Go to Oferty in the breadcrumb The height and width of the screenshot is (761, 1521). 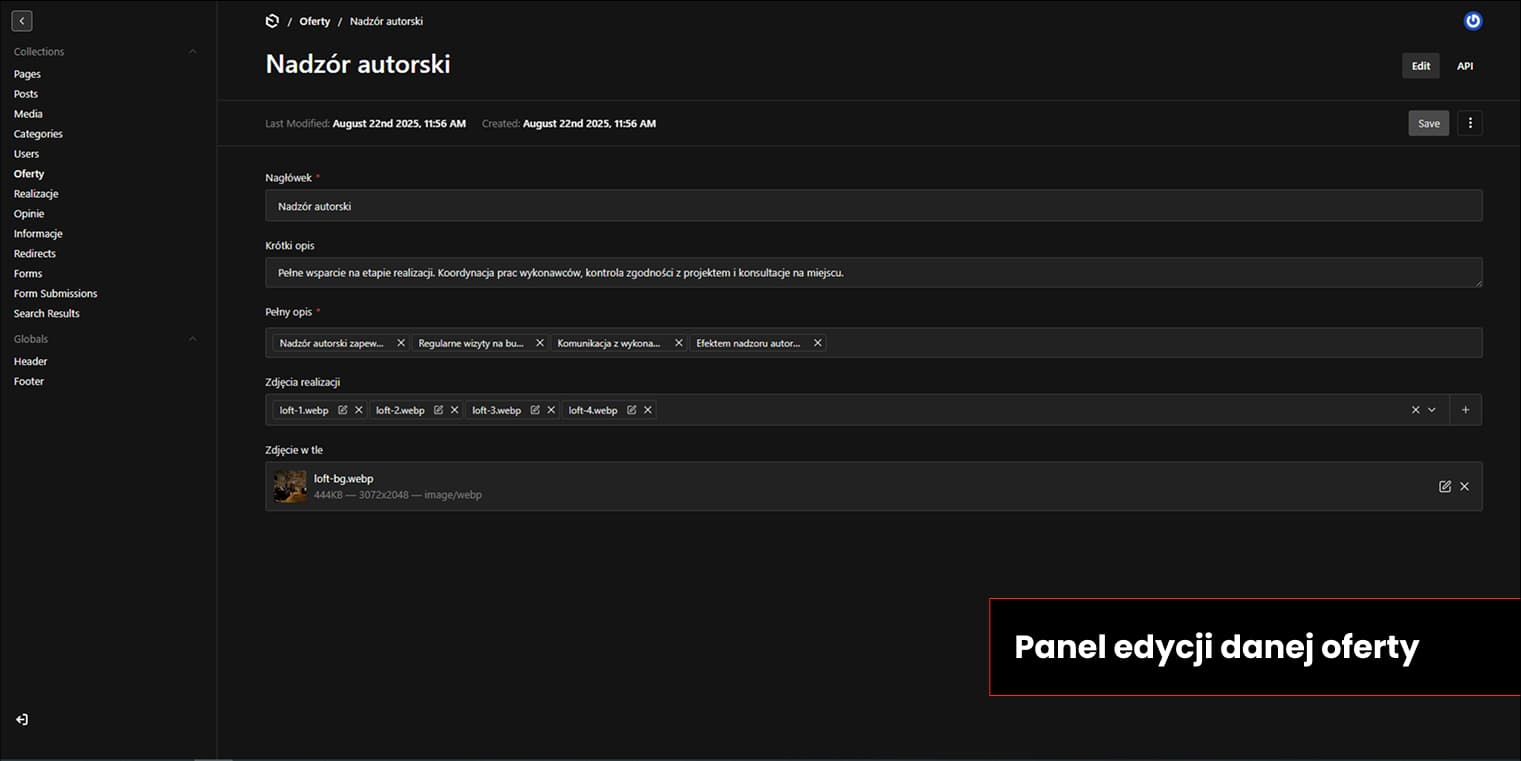click(314, 21)
